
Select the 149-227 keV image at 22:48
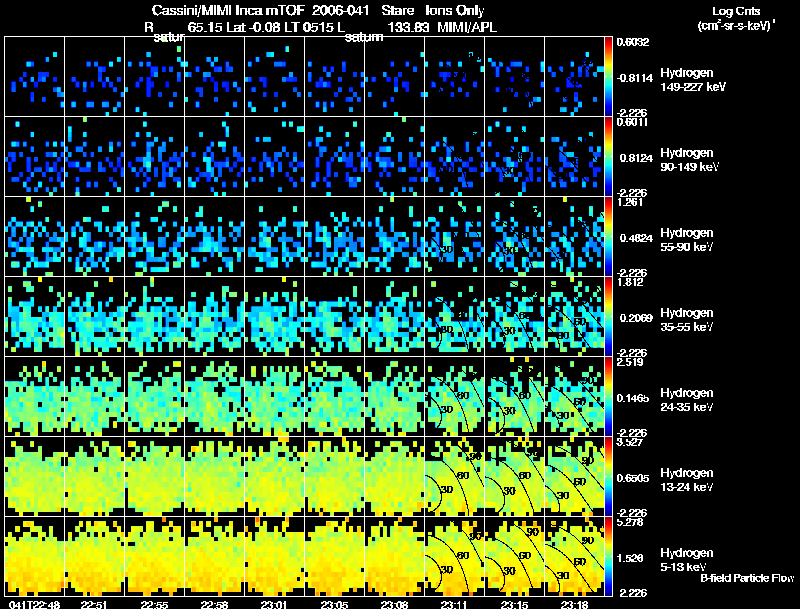(x=34, y=77)
